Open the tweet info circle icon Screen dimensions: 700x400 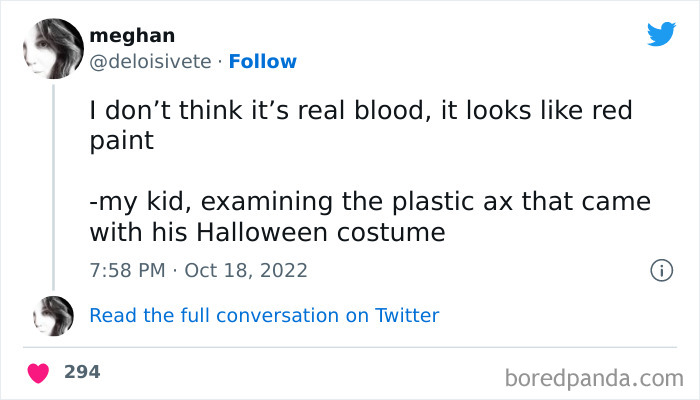pos(660,270)
